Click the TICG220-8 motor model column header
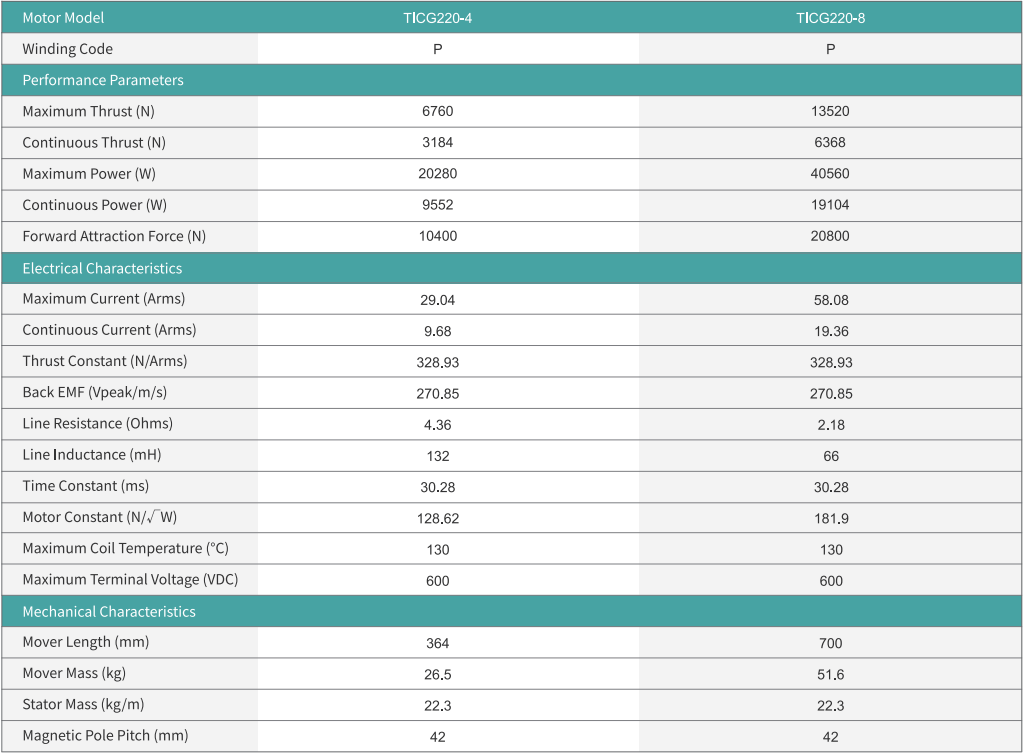The width and height of the screenshot is (1024, 756). pos(830,18)
